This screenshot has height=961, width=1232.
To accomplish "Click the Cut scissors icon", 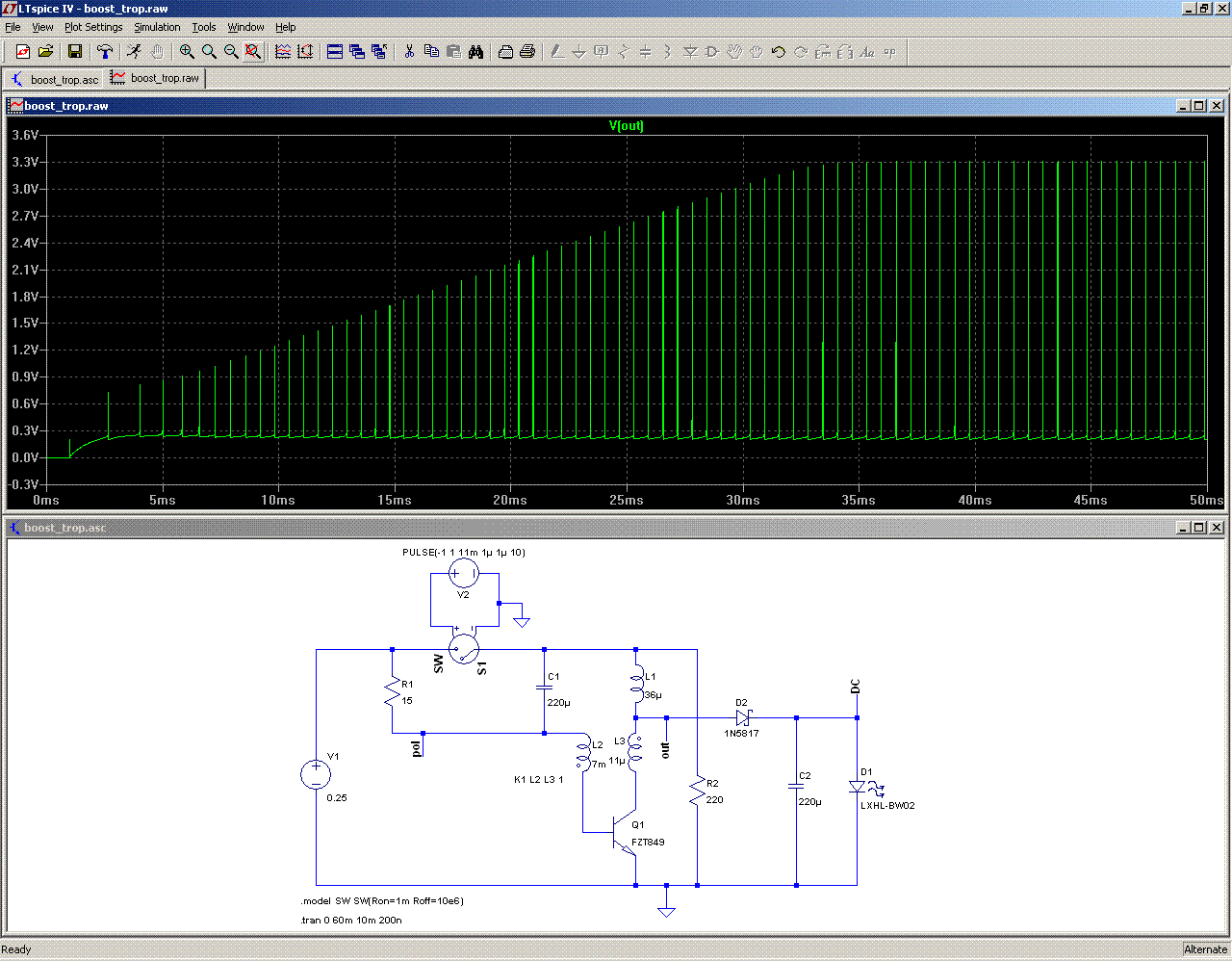I will tap(409, 52).
